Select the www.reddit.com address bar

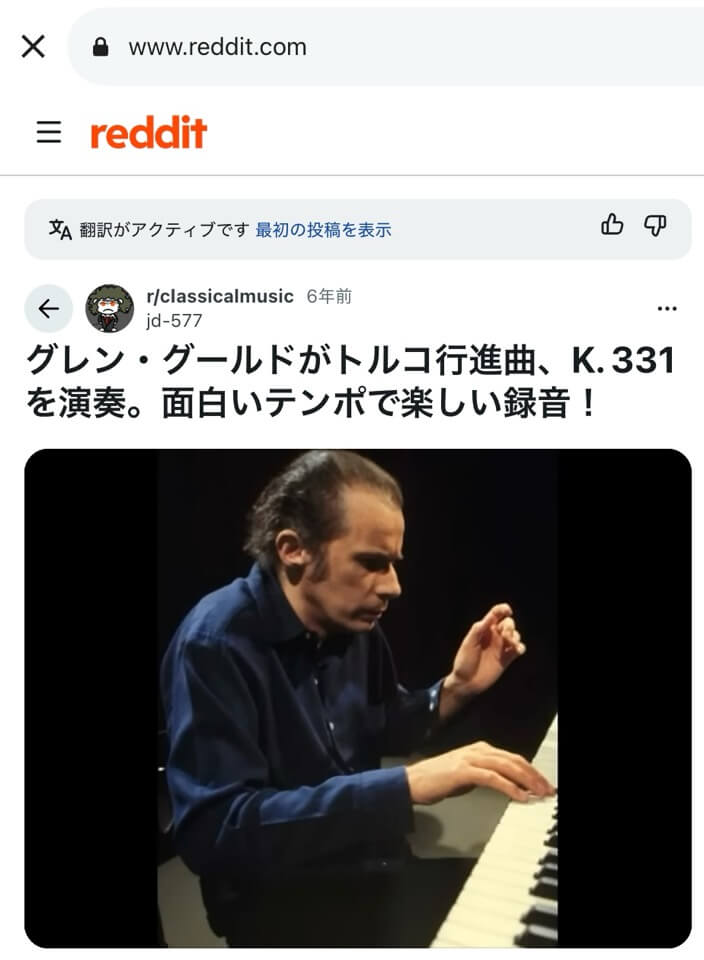tap(386, 47)
